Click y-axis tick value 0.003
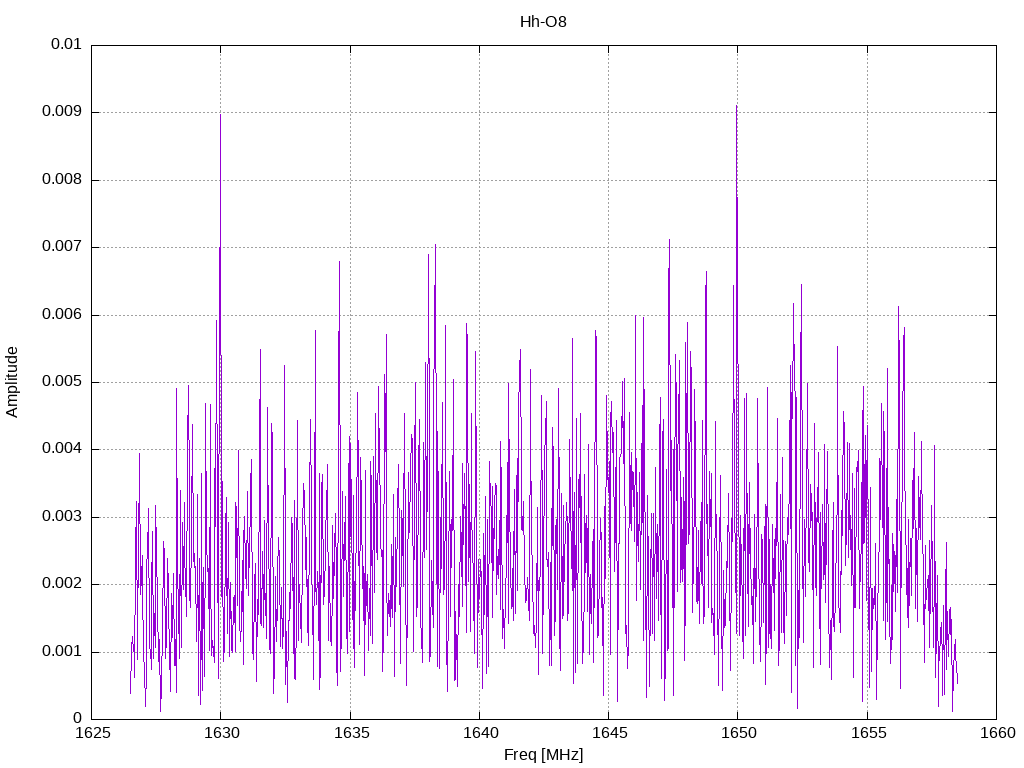This screenshot has height=768, width=1024. click(x=61, y=517)
